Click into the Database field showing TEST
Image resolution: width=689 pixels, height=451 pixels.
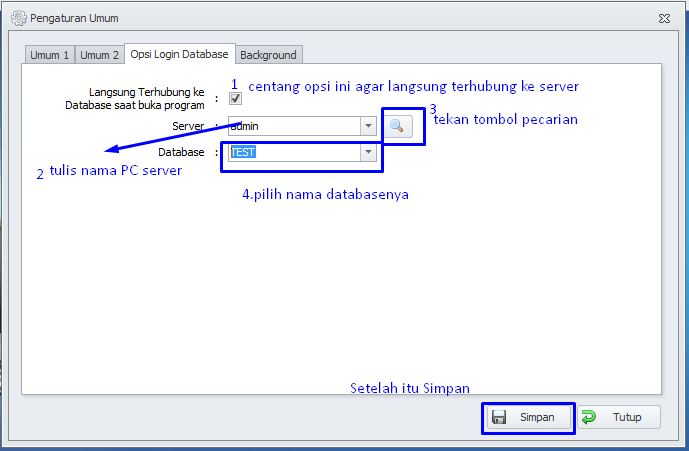(x=294, y=152)
